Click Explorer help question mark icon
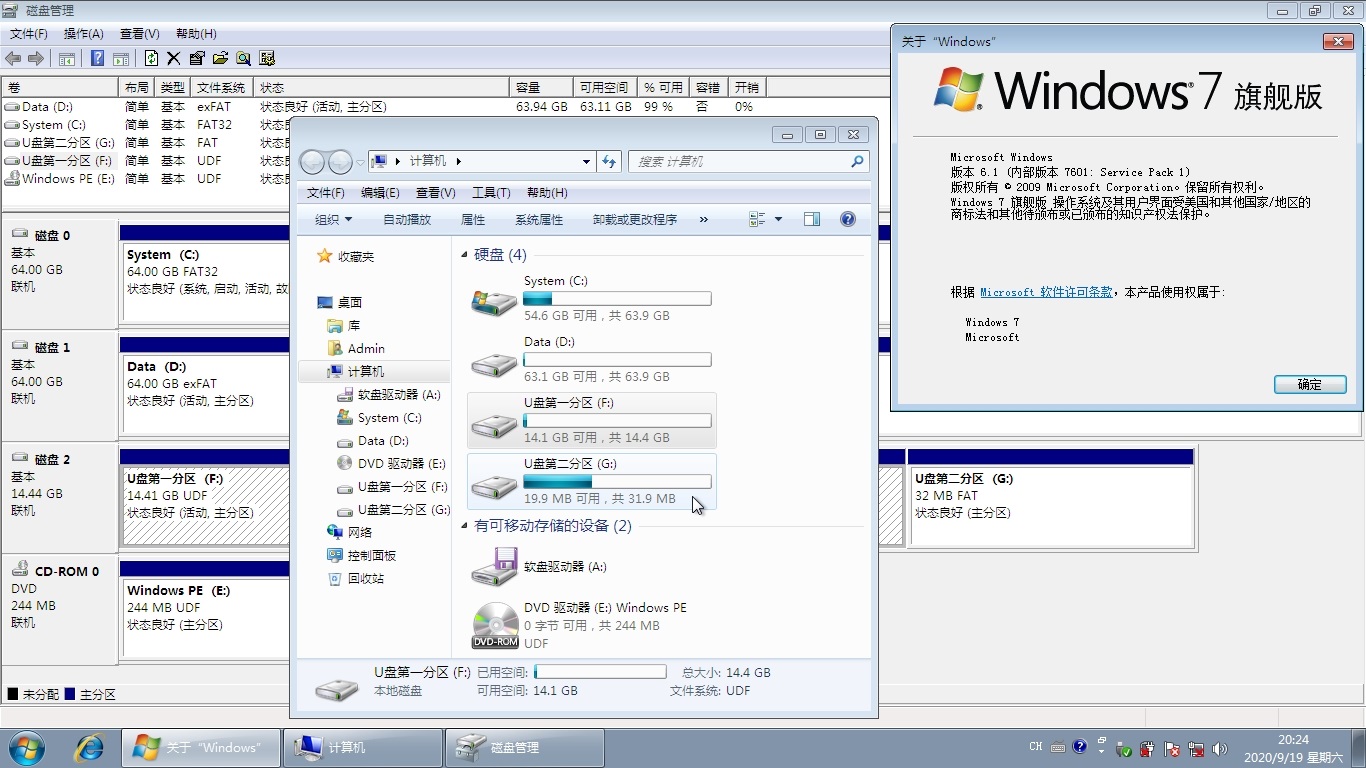 point(848,220)
